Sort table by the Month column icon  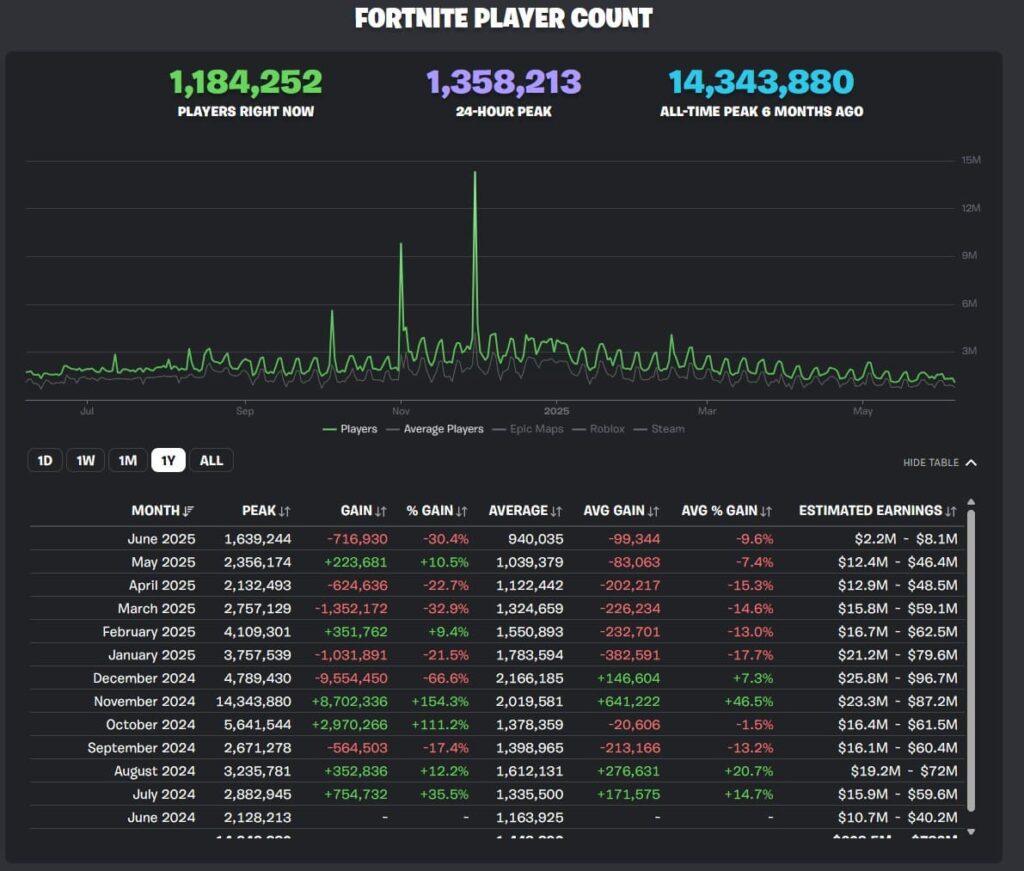189,511
